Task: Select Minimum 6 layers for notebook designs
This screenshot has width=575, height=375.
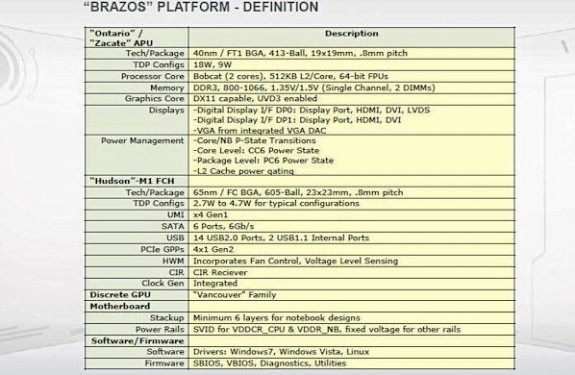Action: 276,318
